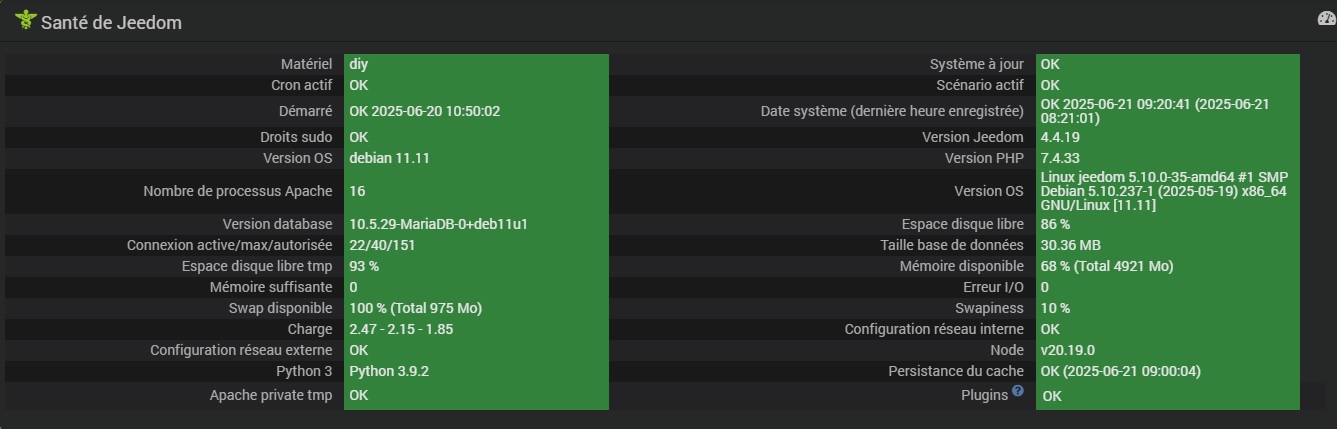The height and width of the screenshot is (429, 1337).
Task: Select the Version PHP value 7.4.33
Action: [x=1061, y=158]
